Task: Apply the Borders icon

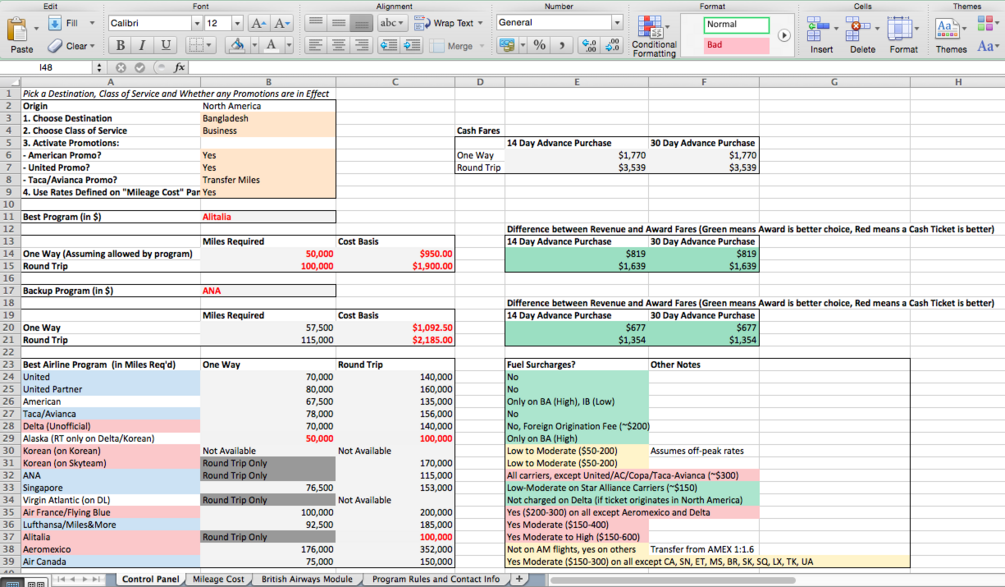Action: 196,45
